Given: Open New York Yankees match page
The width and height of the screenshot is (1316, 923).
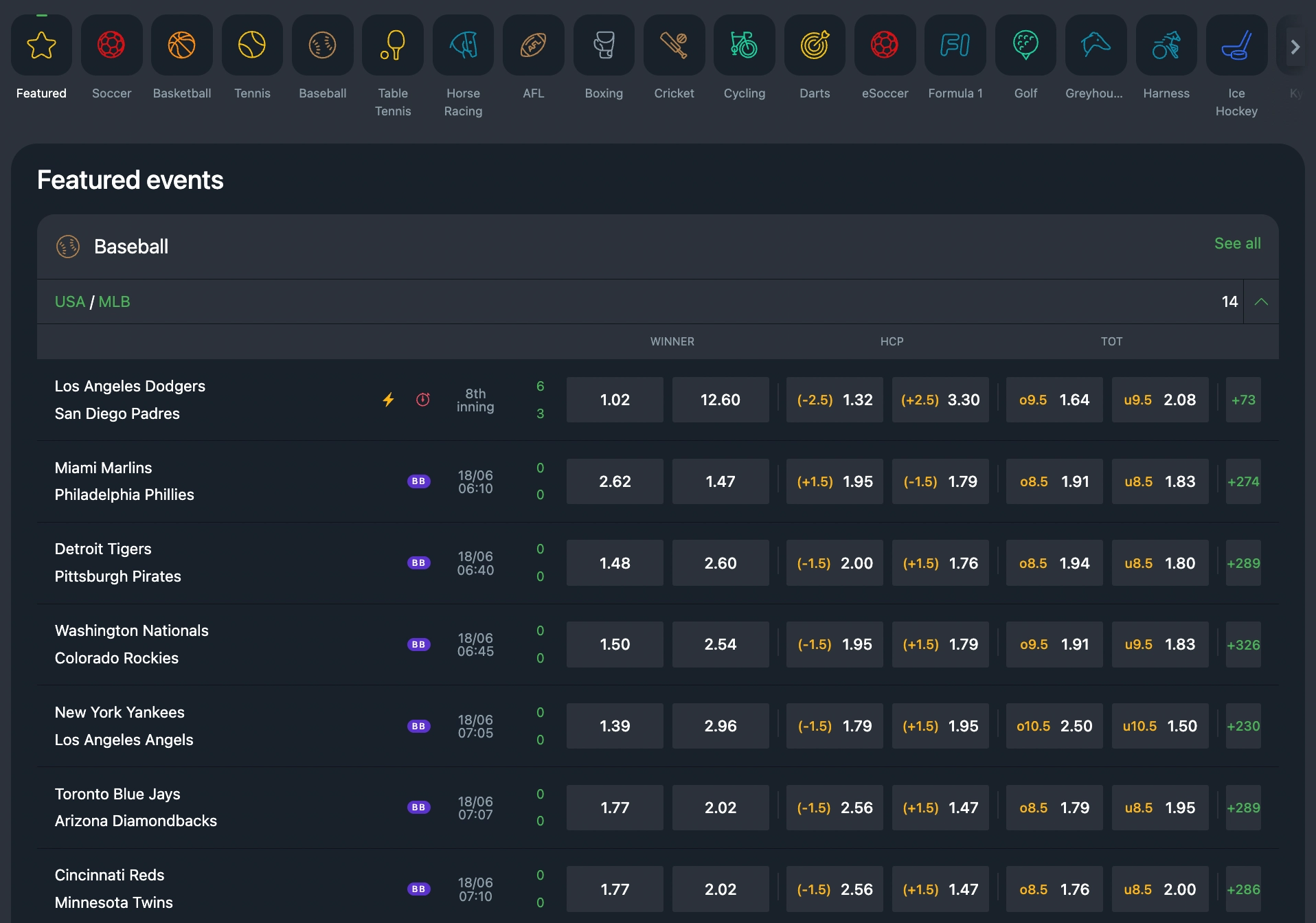Looking at the screenshot, I should pyautogui.click(x=120, y=712).
